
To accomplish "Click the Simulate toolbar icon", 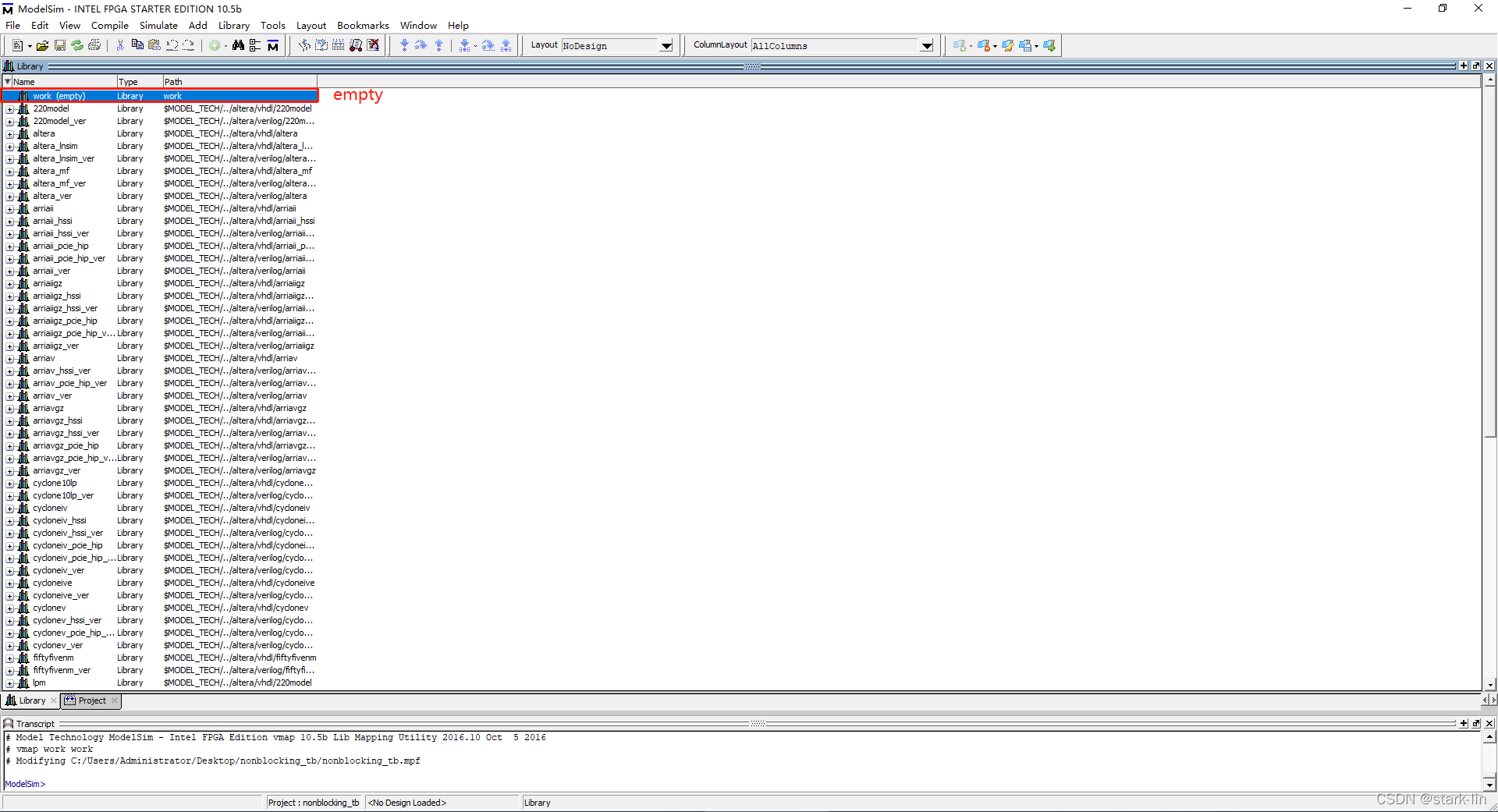I will point(356,46).
